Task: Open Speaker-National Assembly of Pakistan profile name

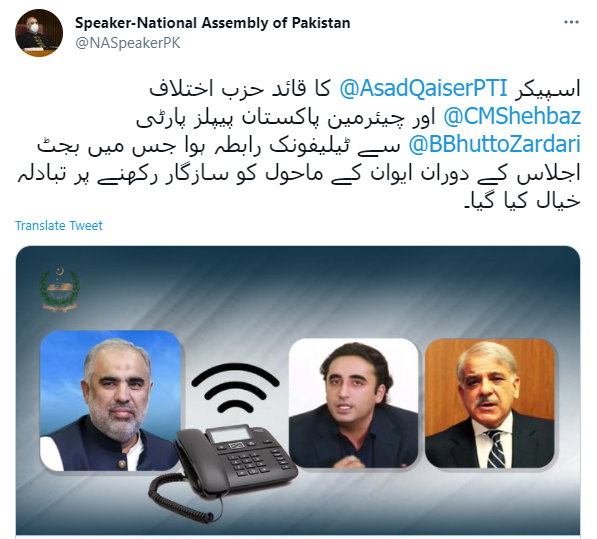Action: point(212,23)
